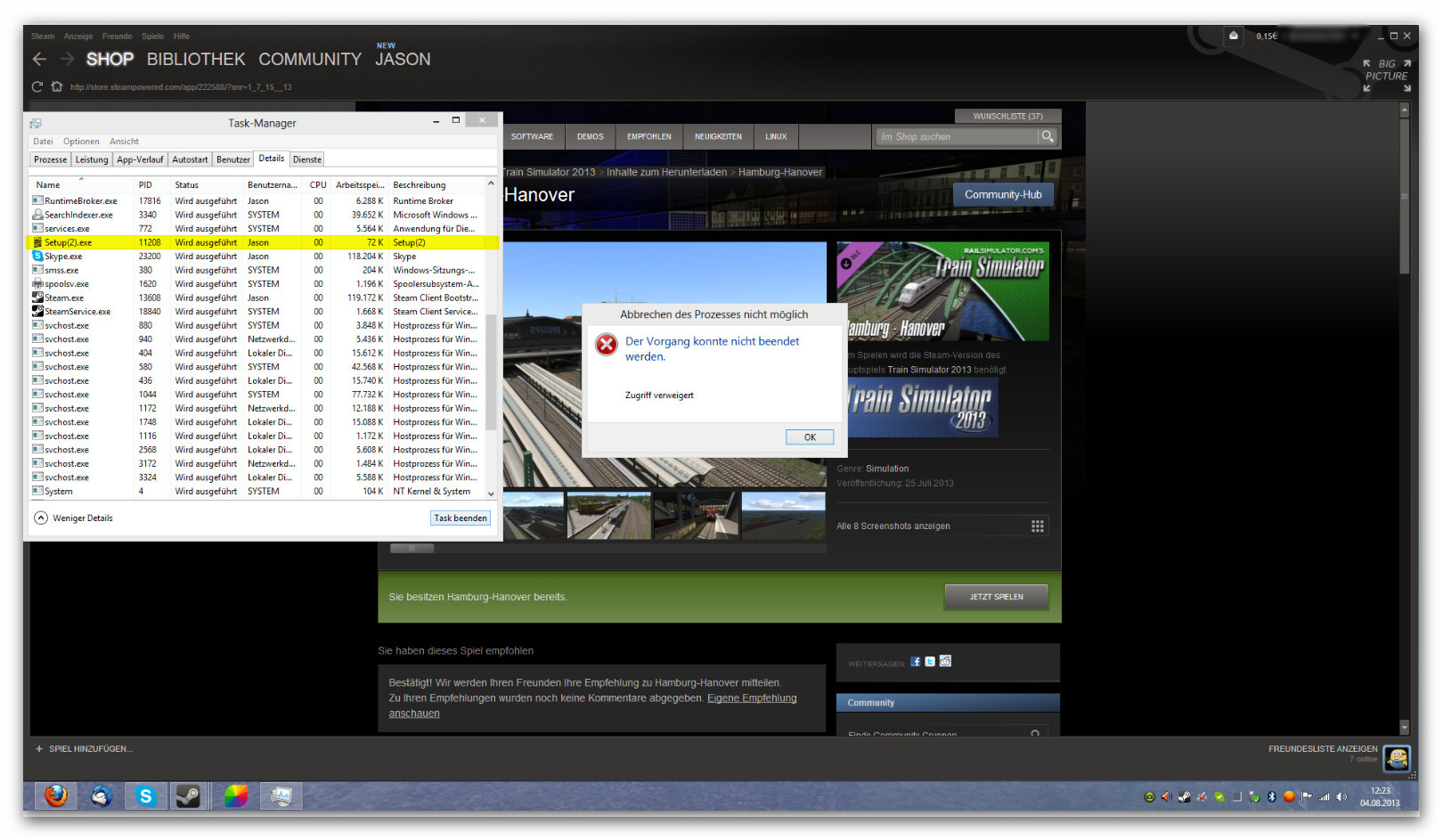Switch to Task Manager on the taskbar
The image size is (1443, 840).
281,795
